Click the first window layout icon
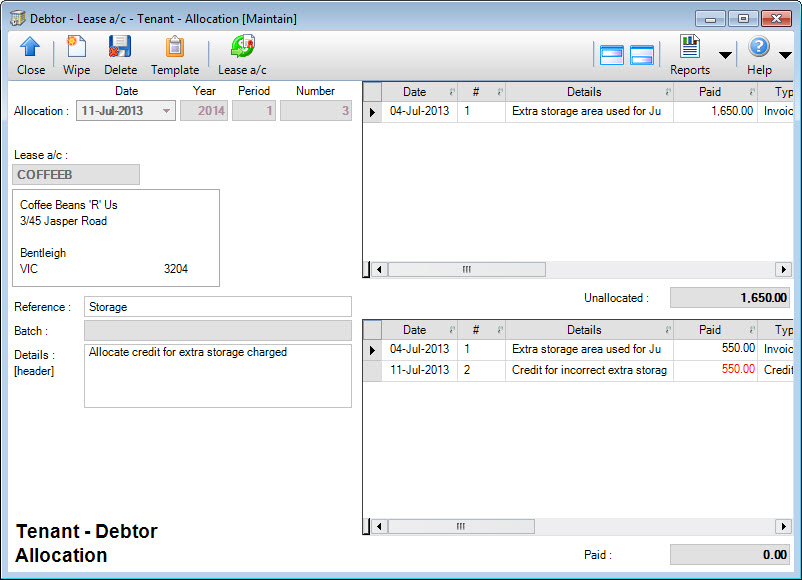This screenshot has width=802, height=580. 611,55
